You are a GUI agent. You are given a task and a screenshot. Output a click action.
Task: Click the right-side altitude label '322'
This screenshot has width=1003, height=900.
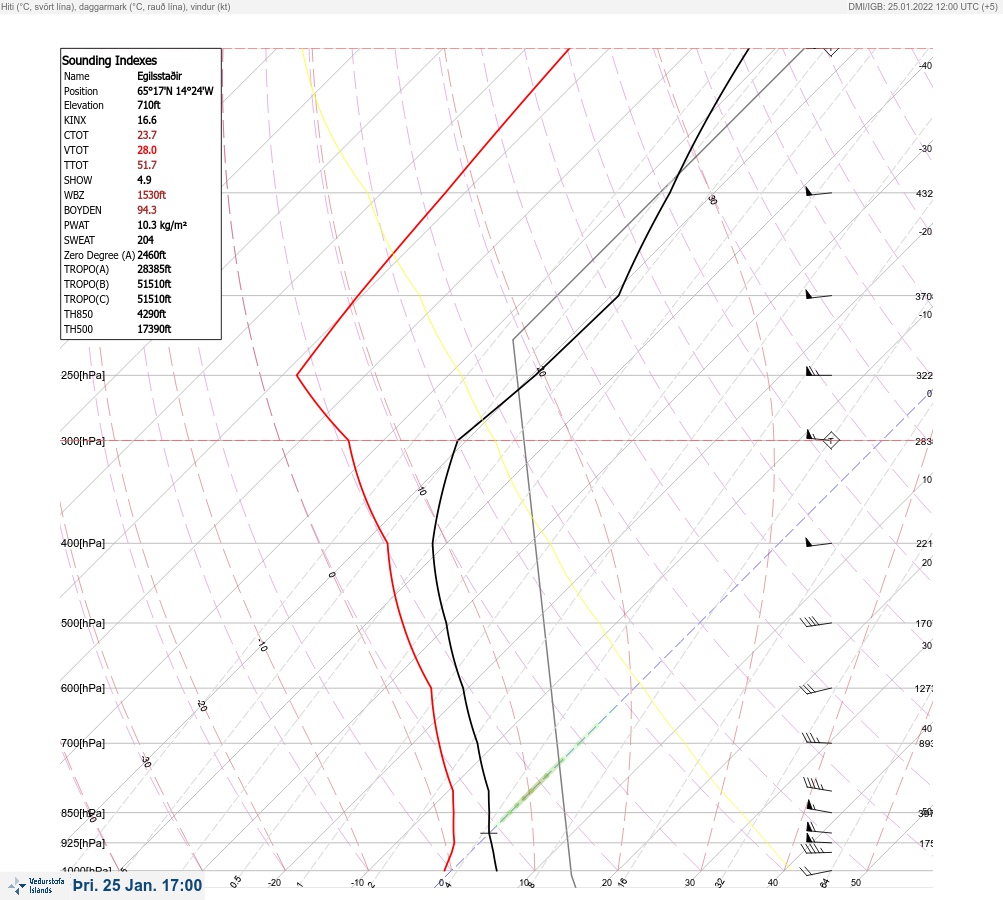[924, 376]
